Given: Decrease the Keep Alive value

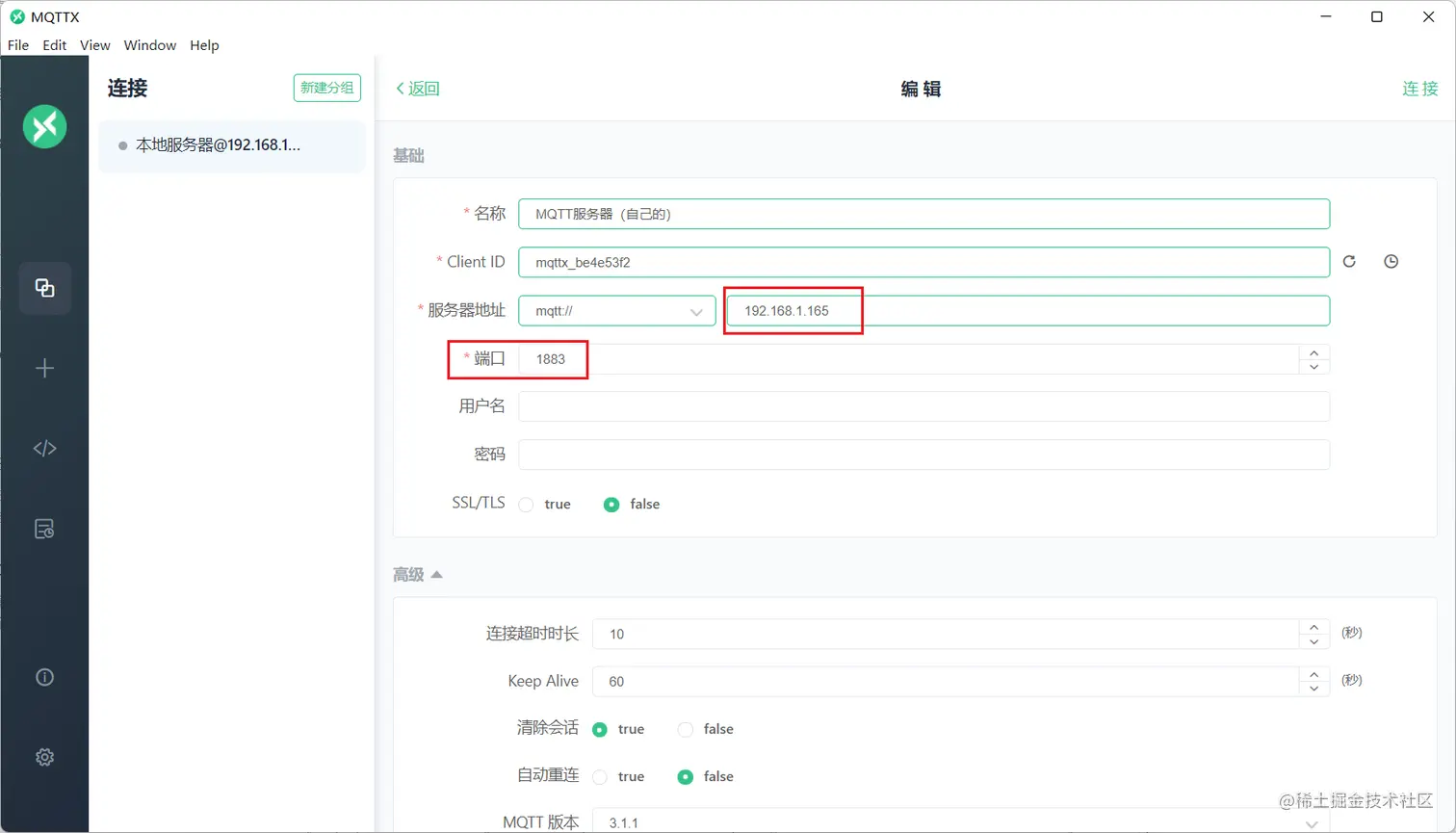Looking at the screenshot, I should pyautogui.click(x=1314, y=689).
